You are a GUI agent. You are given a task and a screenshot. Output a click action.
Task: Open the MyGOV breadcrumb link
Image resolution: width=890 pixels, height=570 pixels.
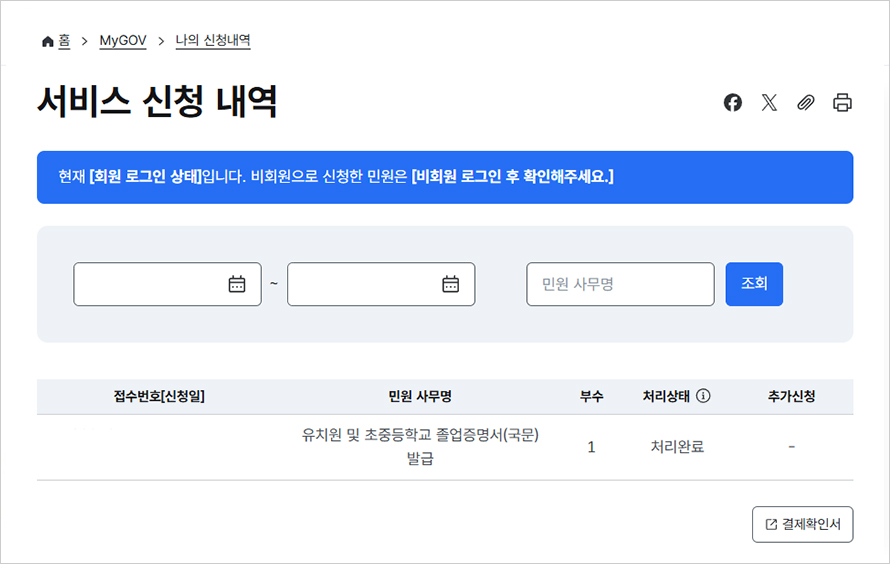point(123,41)
